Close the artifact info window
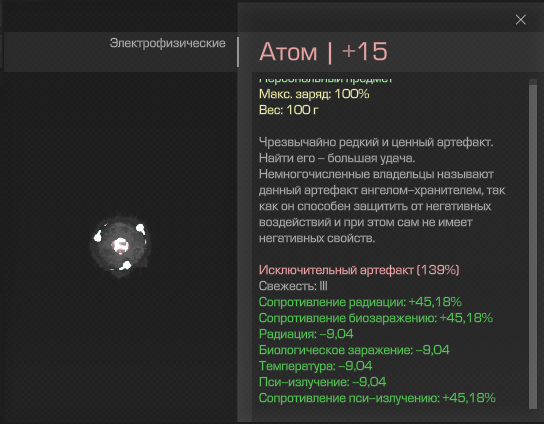The image size is (544, 424). click(x=520, y=20)
